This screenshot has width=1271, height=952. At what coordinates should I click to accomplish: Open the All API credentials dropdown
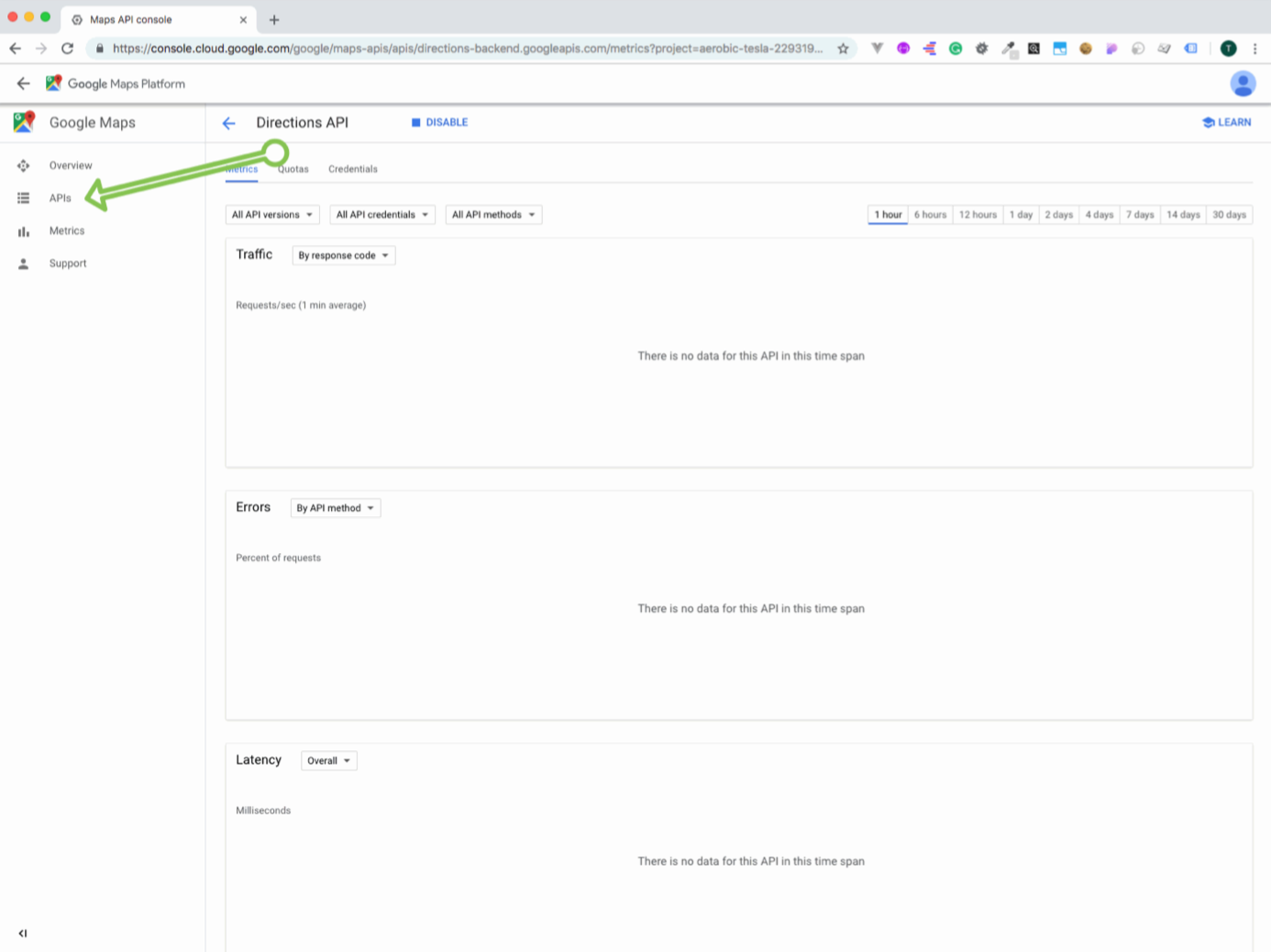pyautogui.click(x=382, y=215)
